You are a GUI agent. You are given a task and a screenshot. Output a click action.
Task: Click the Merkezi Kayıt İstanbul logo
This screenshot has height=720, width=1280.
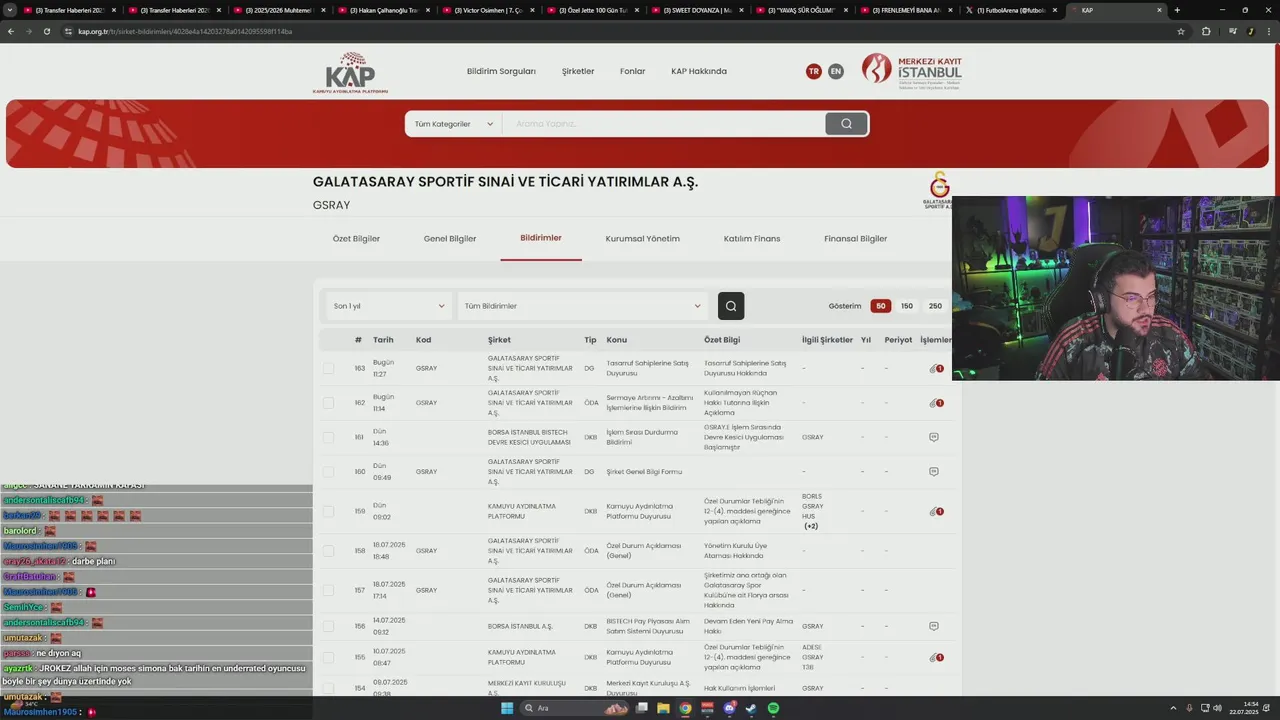912,72
